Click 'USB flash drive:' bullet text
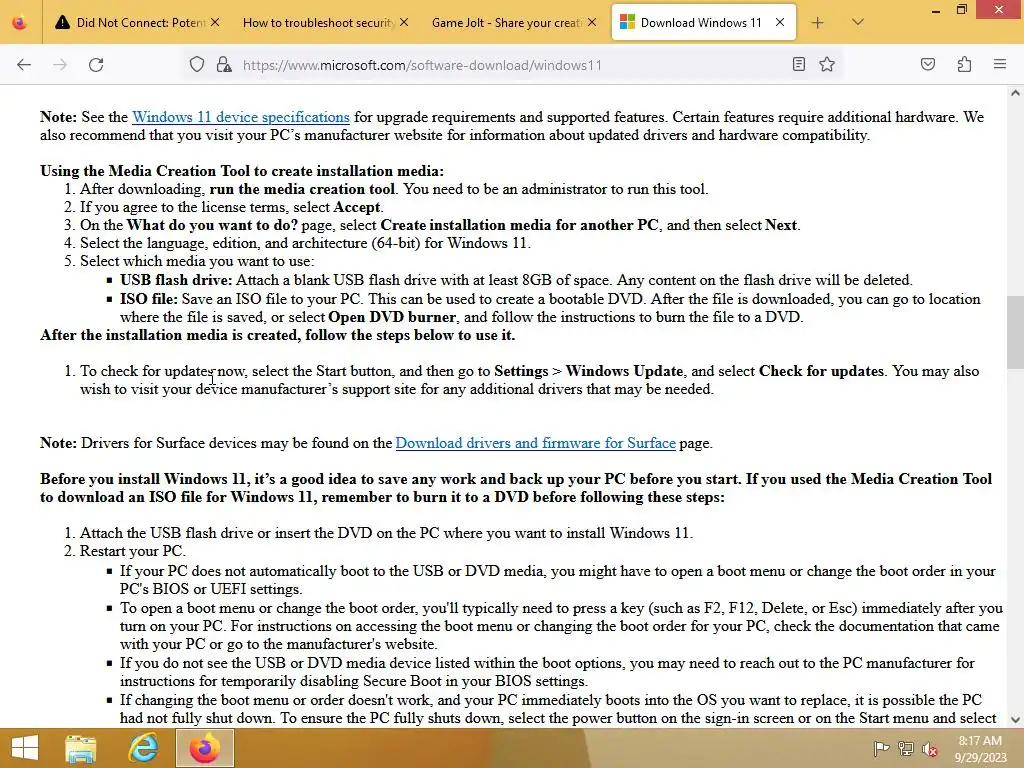Viewport: 1024px width, 768px height. point(176,280)
